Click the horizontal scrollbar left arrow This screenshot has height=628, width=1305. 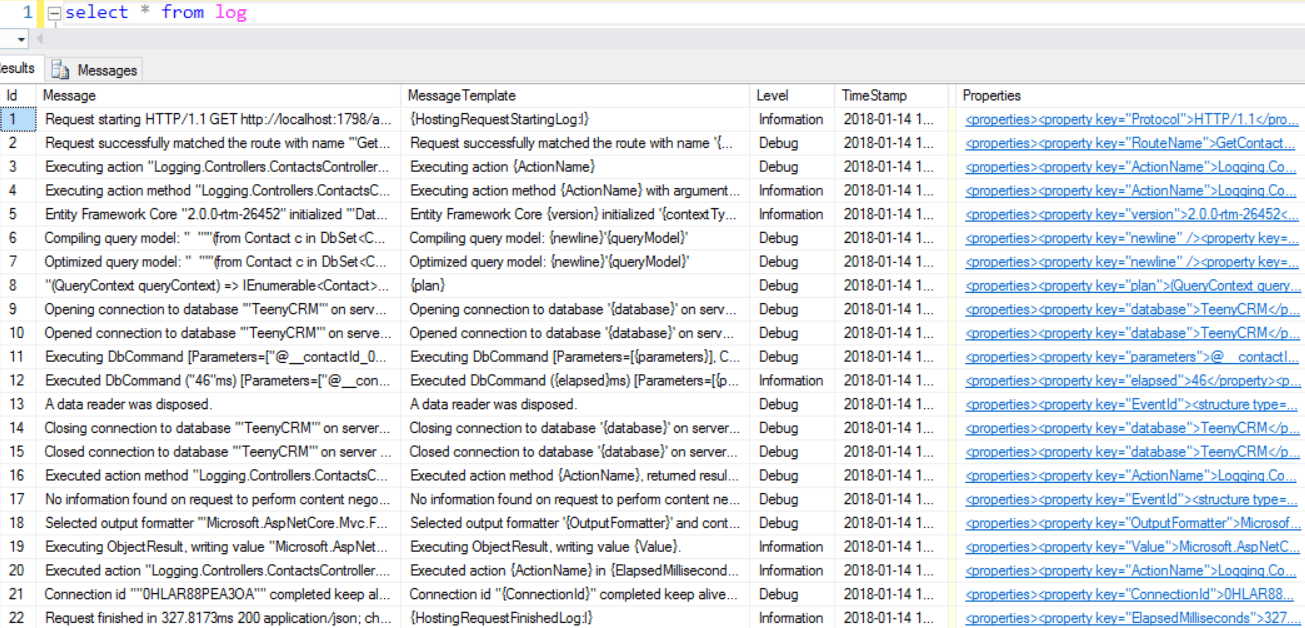tap(40, 39)
